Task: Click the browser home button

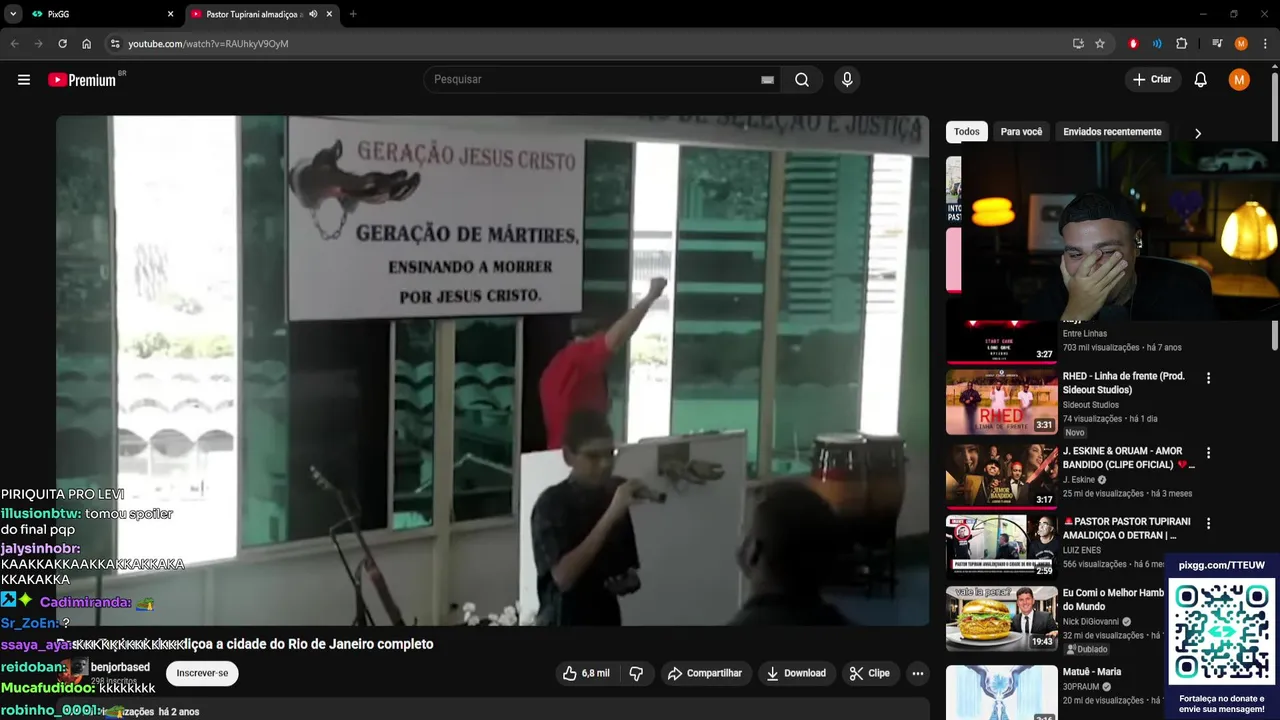Action: [87, 44]
